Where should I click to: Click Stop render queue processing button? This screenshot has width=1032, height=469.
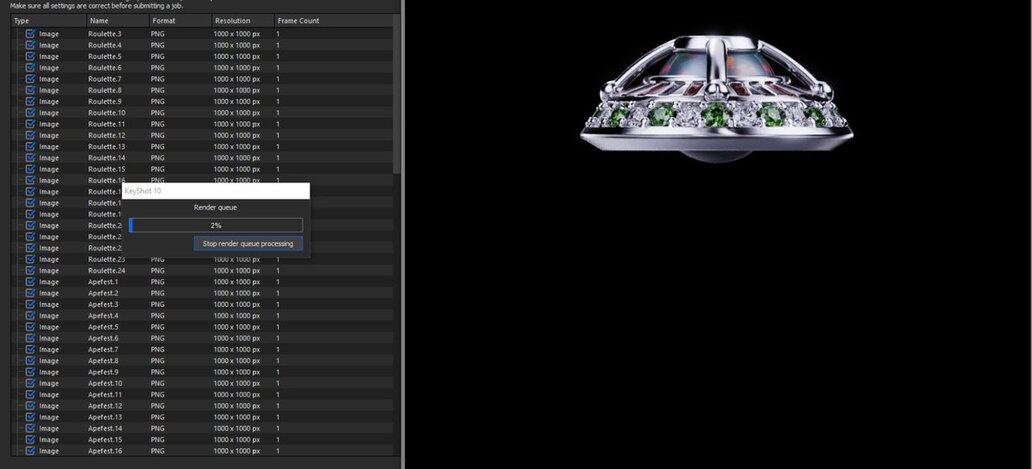[248, 243]
